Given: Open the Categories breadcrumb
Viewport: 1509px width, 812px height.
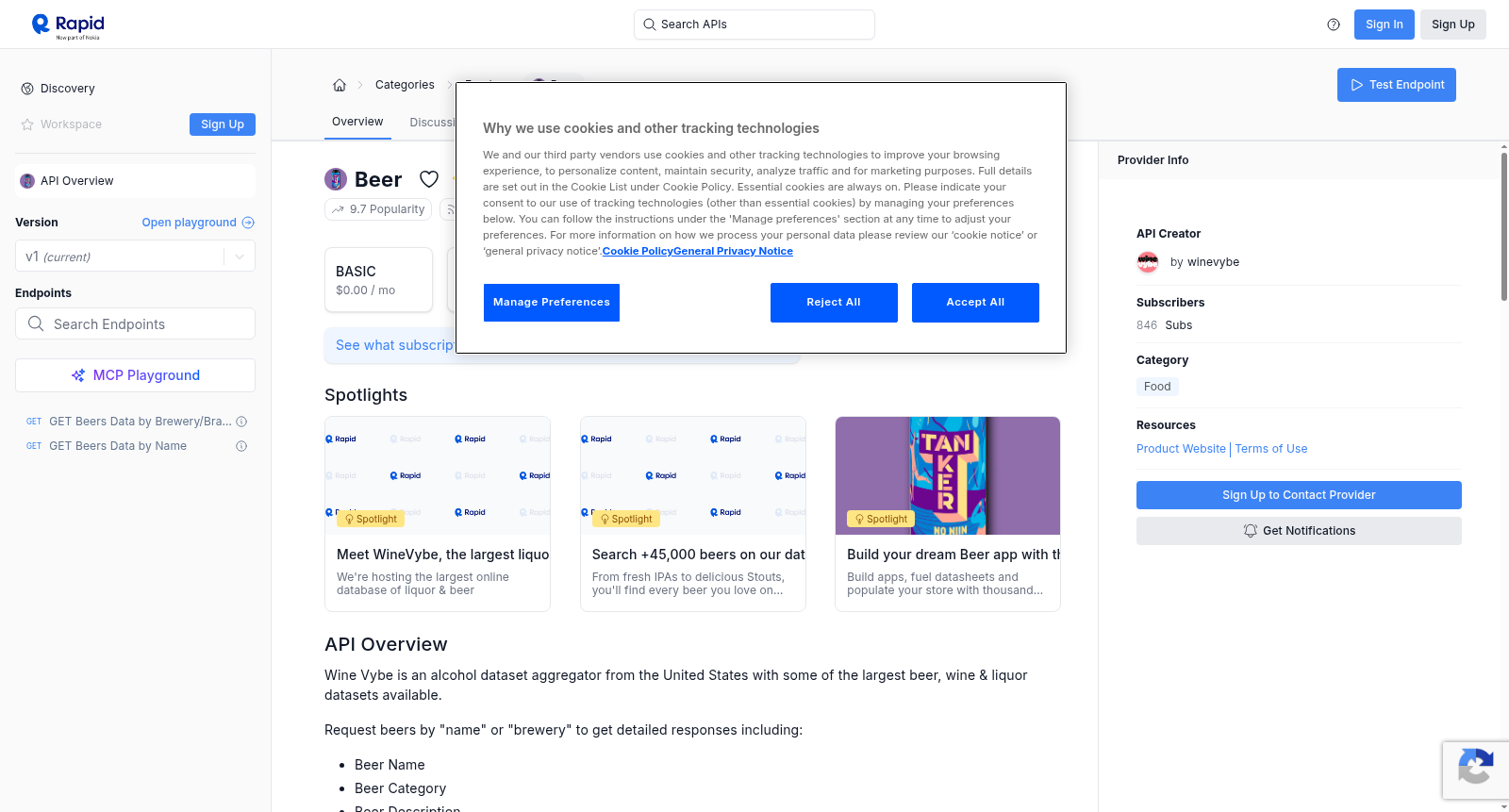Looking at the screenshot, I should pyautogui.click(x=405, y=85).
